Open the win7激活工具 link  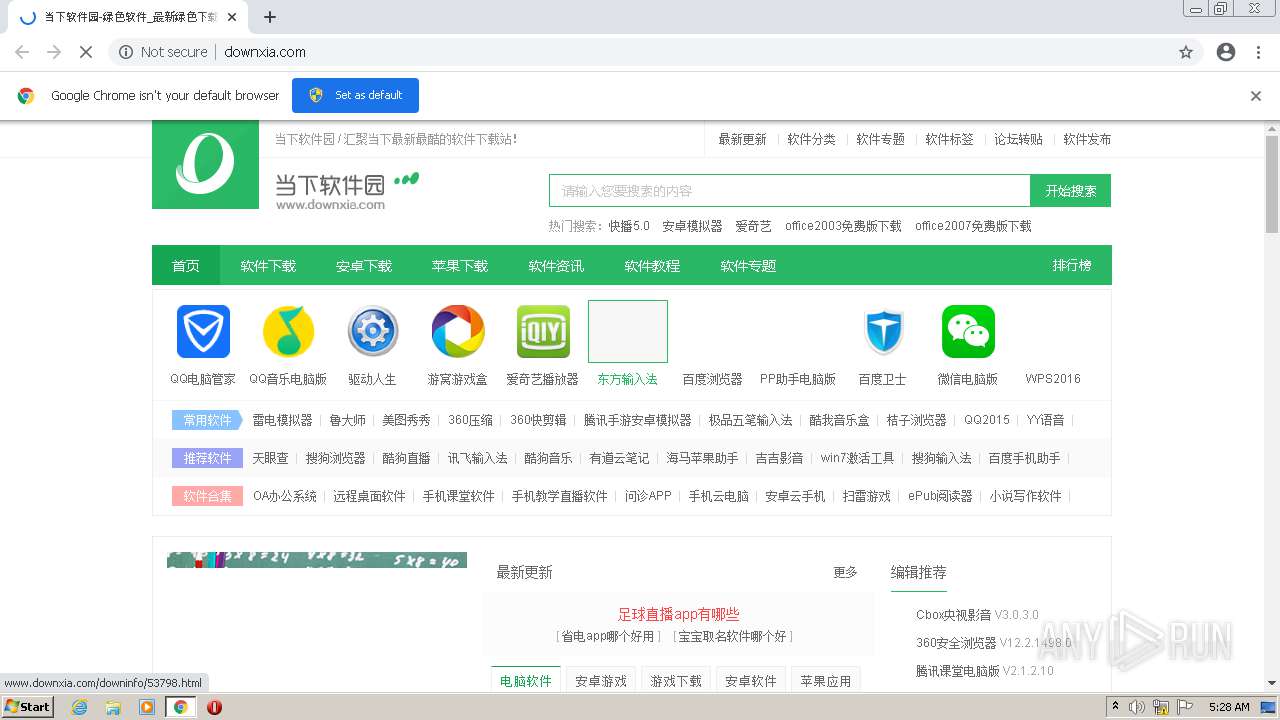(857, 458)
